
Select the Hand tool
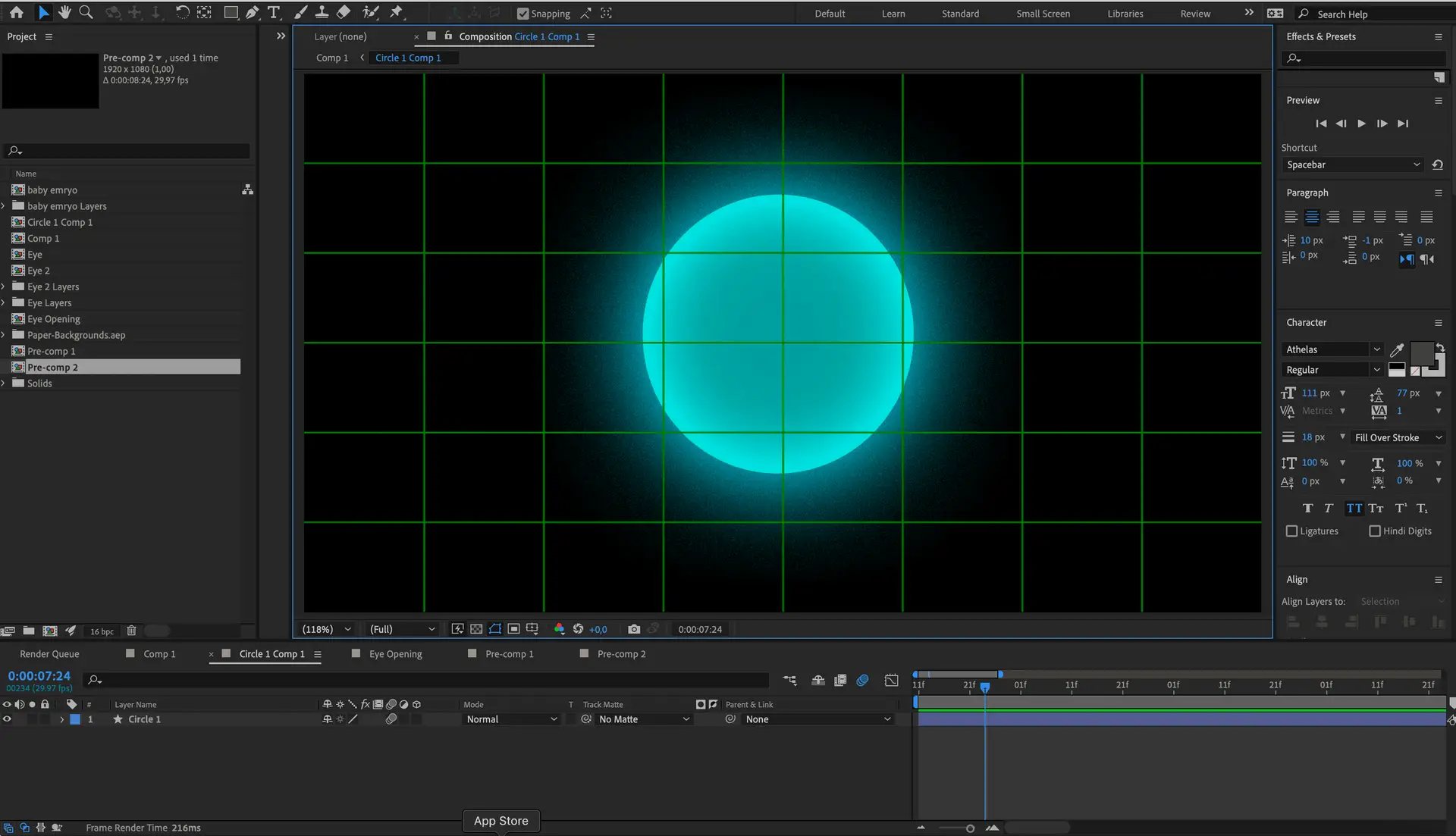pos(64,12)
